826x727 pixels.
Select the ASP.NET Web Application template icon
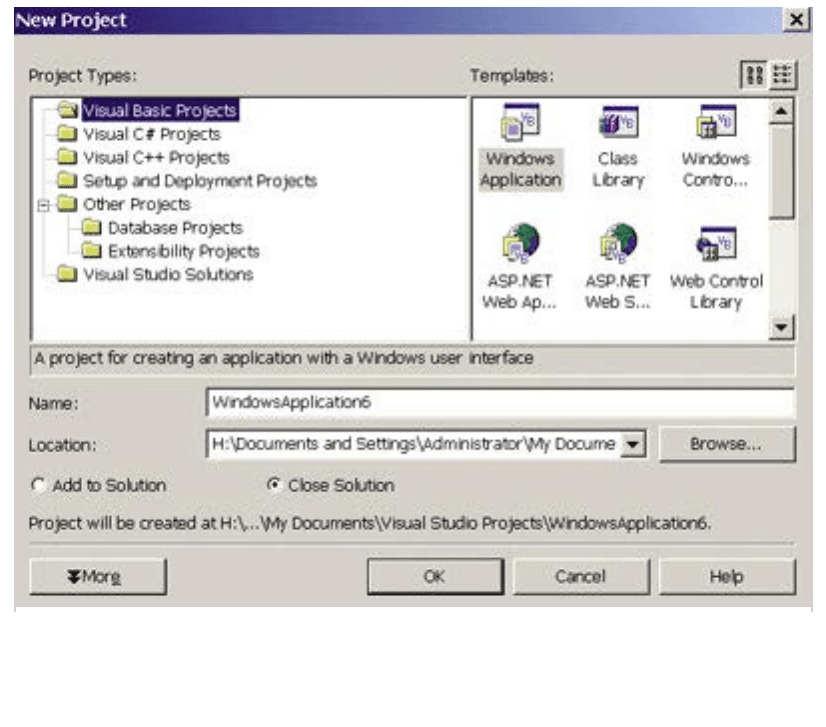click(520, 243)
